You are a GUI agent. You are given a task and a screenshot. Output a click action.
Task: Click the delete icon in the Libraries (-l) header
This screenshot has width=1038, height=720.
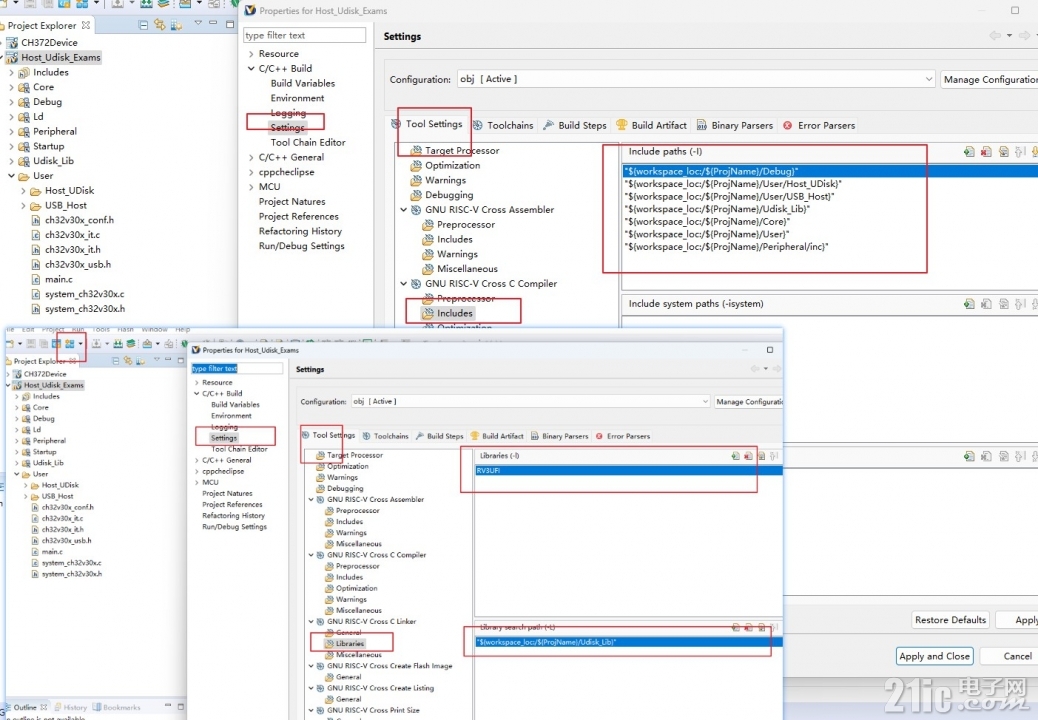click(748, 456)
